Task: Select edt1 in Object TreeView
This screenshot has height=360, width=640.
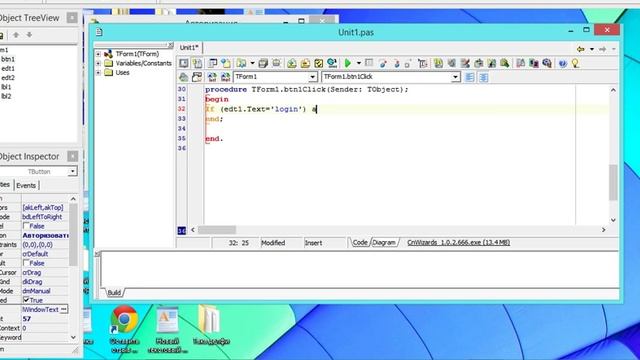Action: [x=8, y=69]
